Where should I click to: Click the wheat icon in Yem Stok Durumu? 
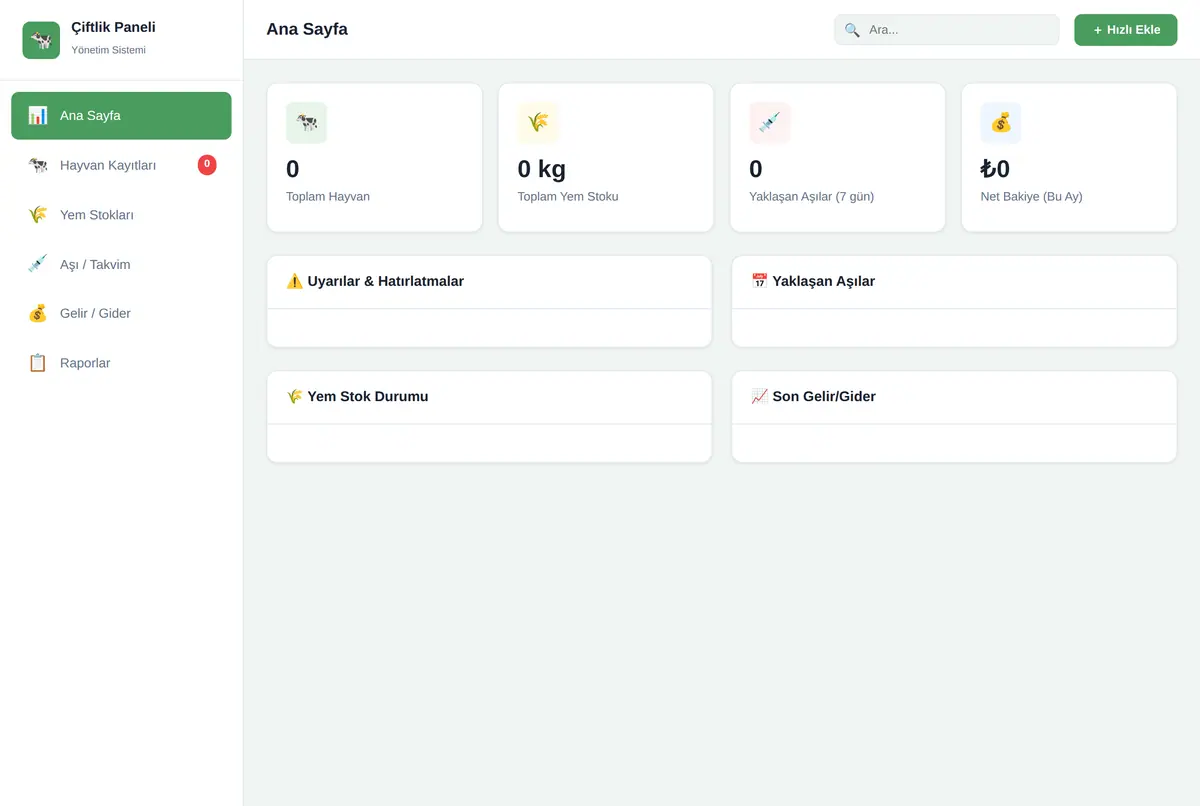295,396
